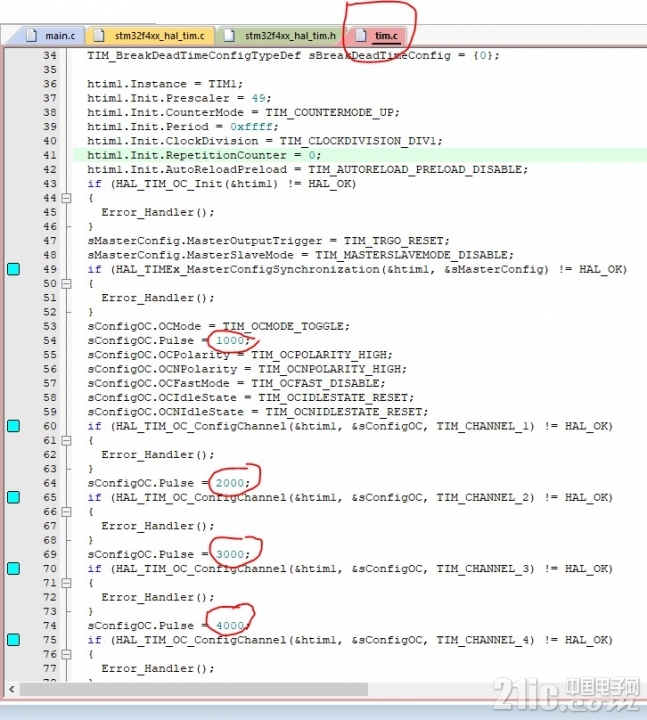Click TIM_OCNIDLESTATE_RESET on line 59
The image size is (647, 720).
tap(343, 411)
